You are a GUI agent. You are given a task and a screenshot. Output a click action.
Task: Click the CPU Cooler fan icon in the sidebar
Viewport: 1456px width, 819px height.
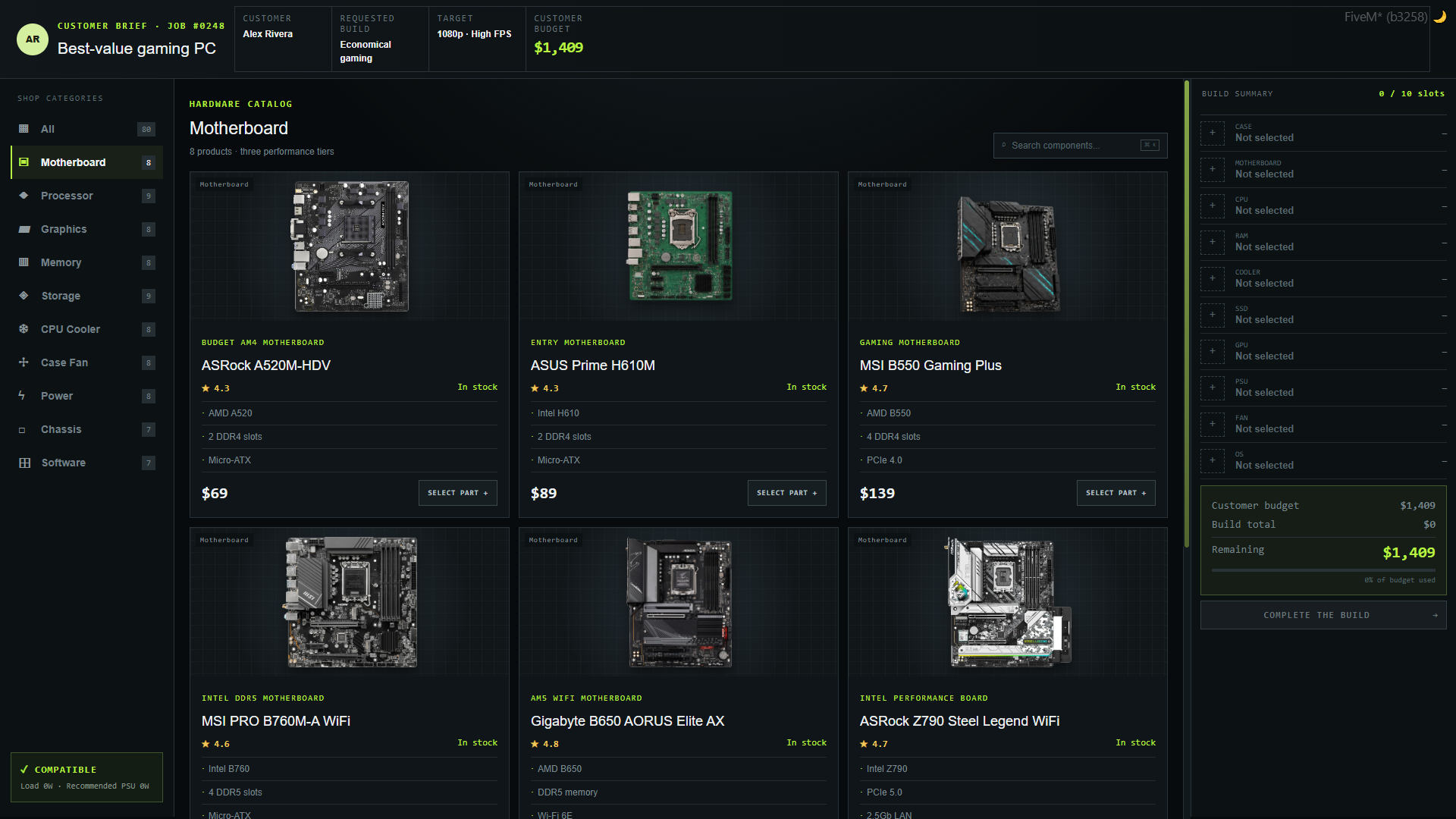tap(24, 329)
